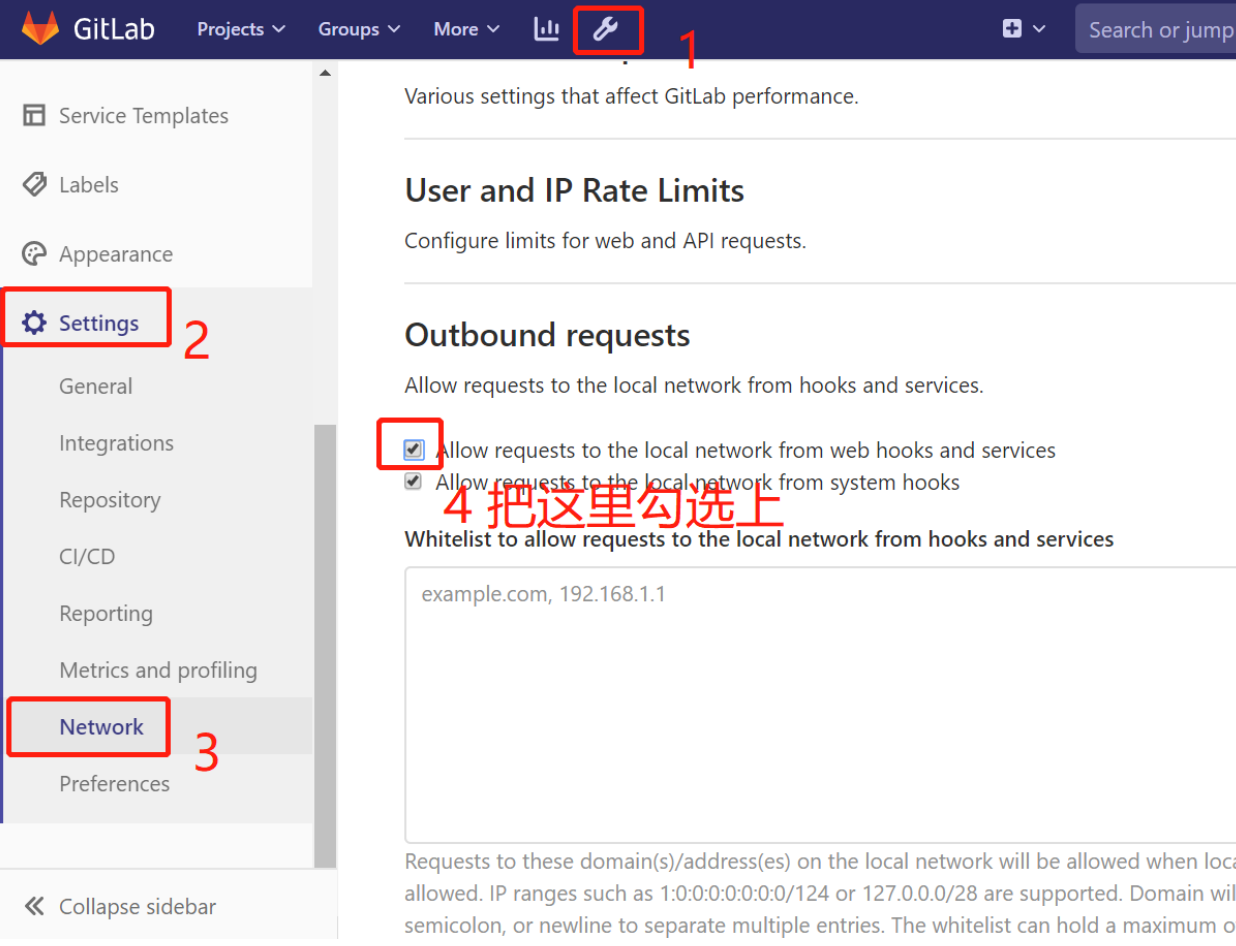Click the Outbound requests heading
The image size is (1236, 946).
(x=548, y=335)
